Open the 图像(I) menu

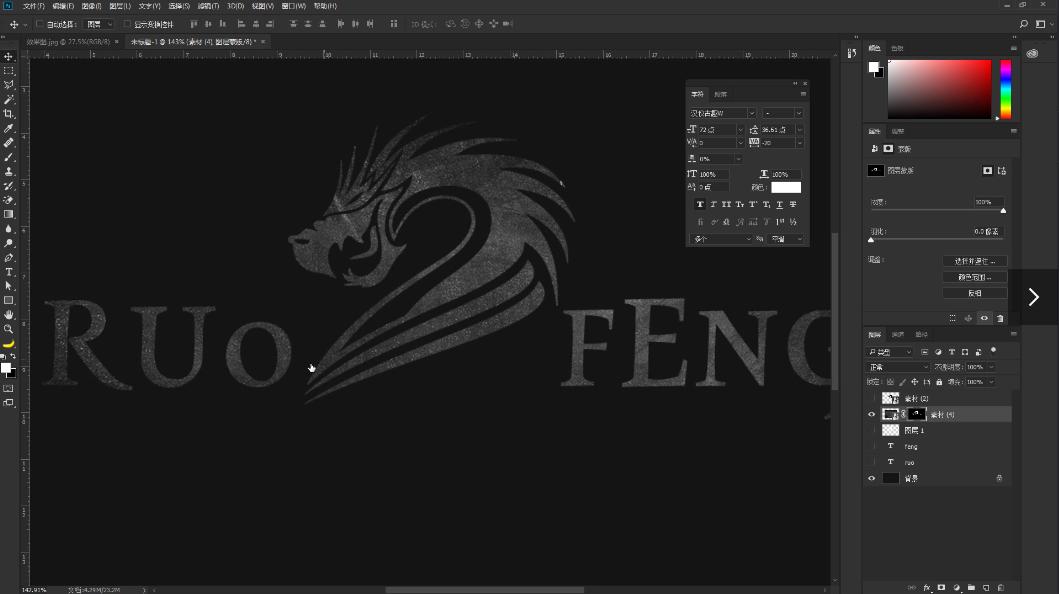(x=91, y=6)
